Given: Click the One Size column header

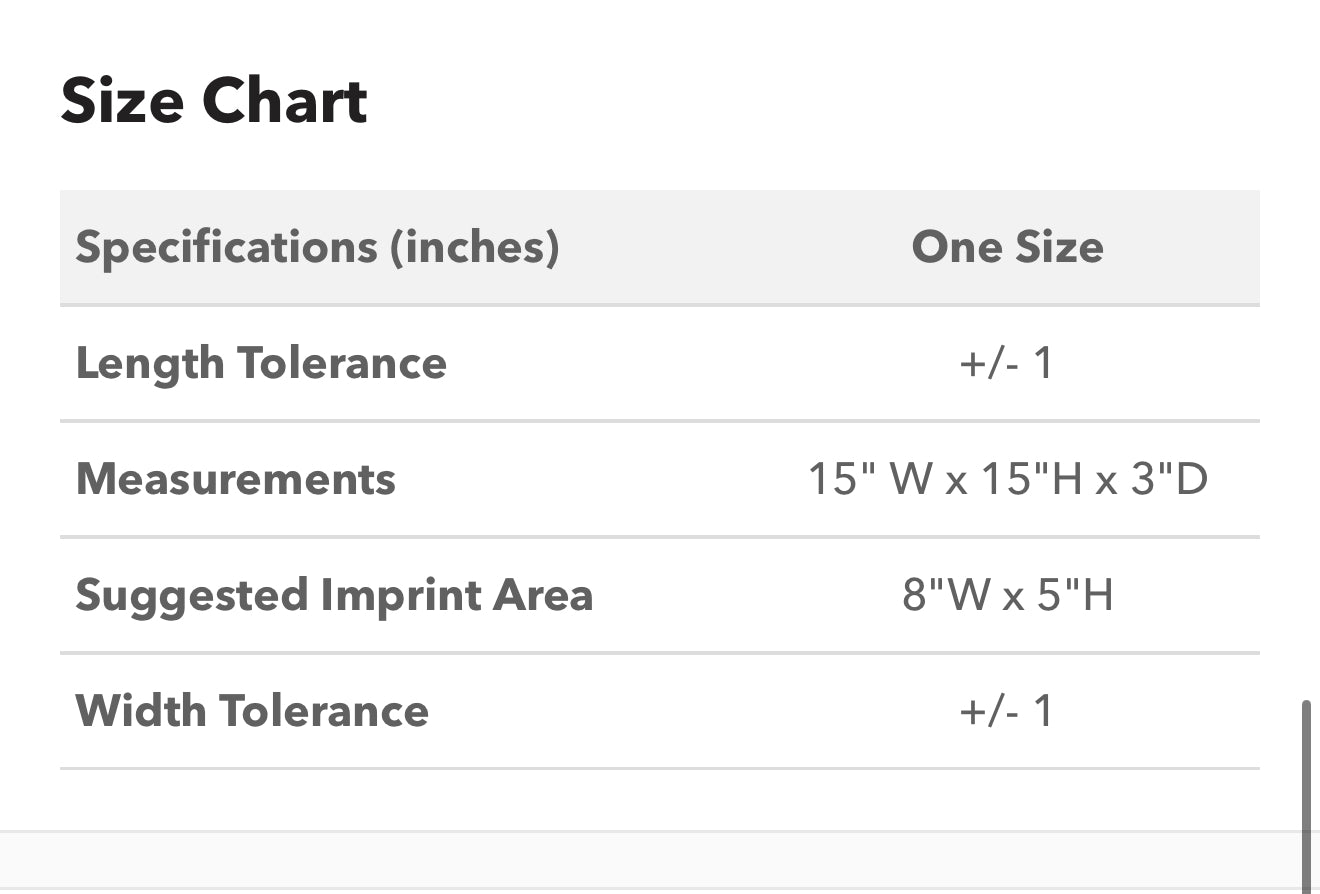Looking at the screenshot, I should pyautogui.click(x=1007, y=247).
